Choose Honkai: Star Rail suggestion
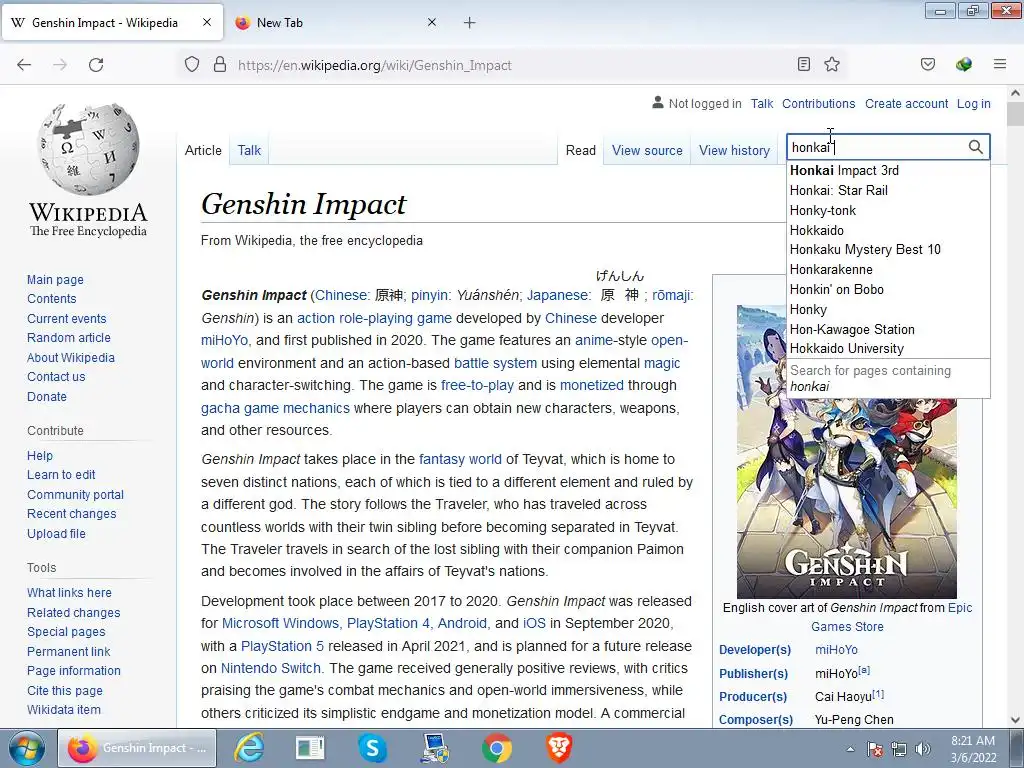Viewport: 1024px width, 768px height. click(x=888, y=191)
